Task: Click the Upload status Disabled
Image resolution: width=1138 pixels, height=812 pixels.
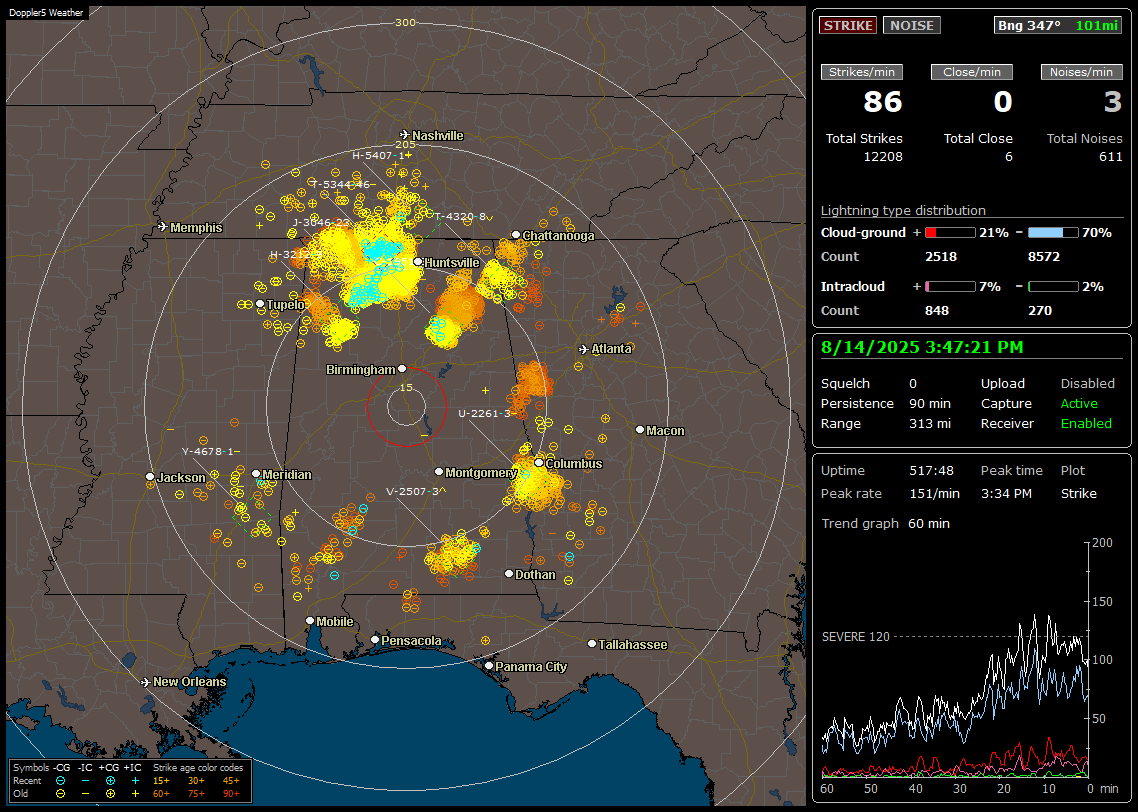Action: pos(1087,384)
